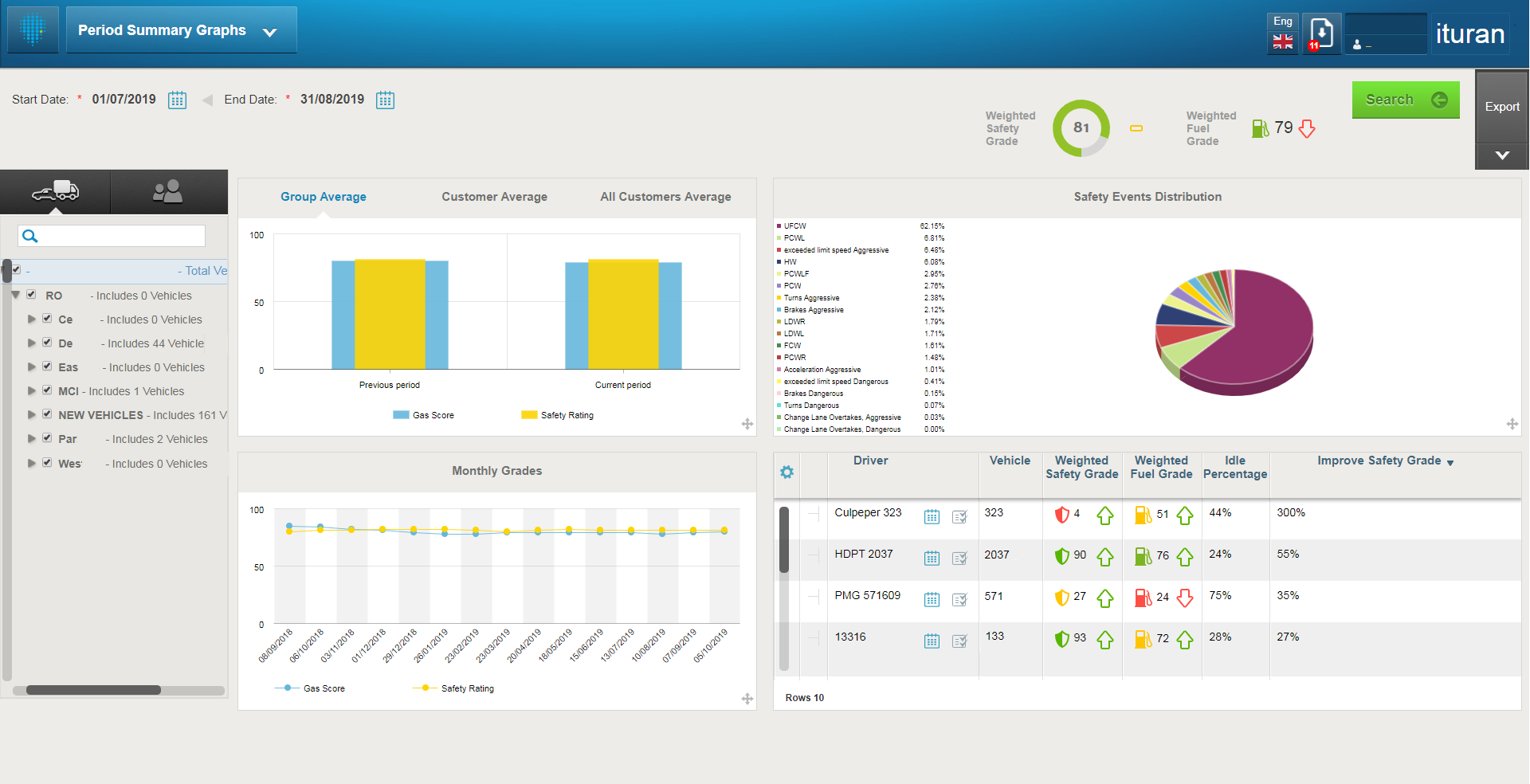Image resolution: width=1530 pixels, height=784 pixels.
Task: Expand the Ce tree node
Action: [x=32, y=319]
